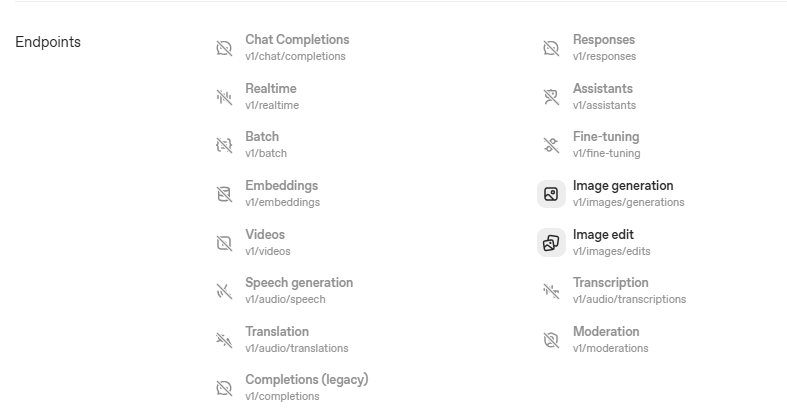Click the Speech generation icon
The image size is (787, 419).
[x=224, y=291]
